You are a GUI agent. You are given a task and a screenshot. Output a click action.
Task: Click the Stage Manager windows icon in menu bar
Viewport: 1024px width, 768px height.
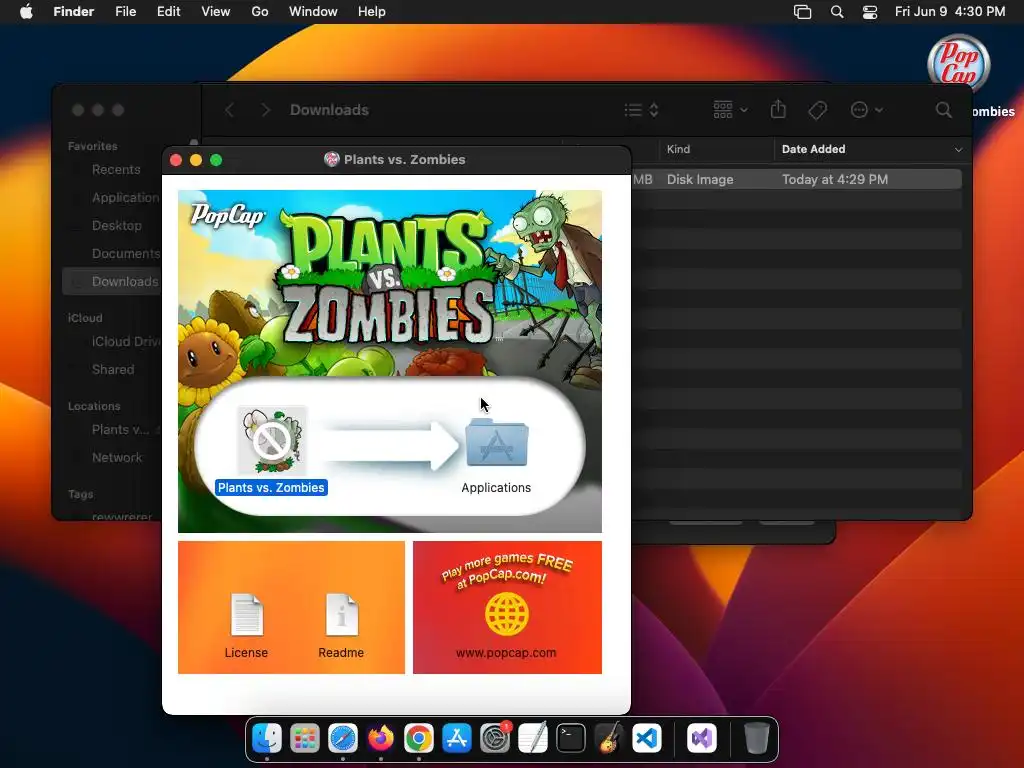(803, 12)
